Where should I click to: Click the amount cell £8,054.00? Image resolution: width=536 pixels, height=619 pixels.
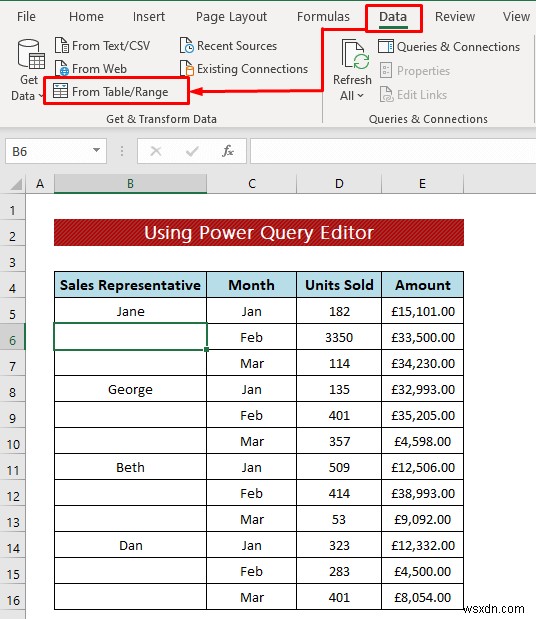423,597
